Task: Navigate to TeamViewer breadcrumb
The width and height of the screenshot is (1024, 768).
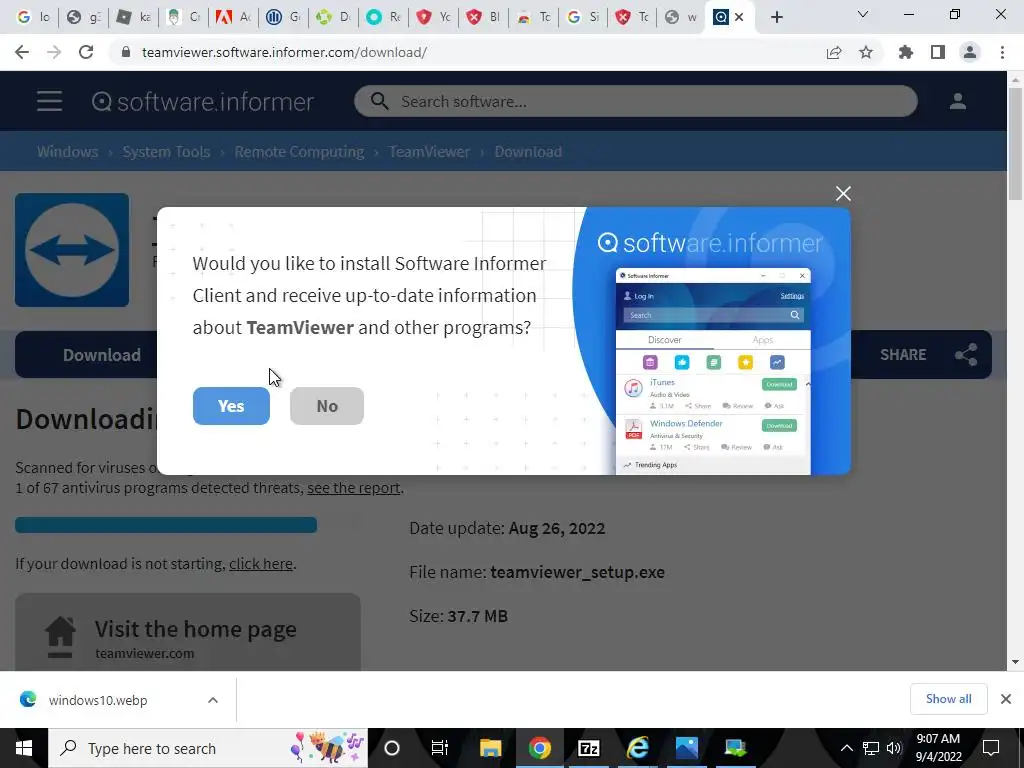Action: 429,152
